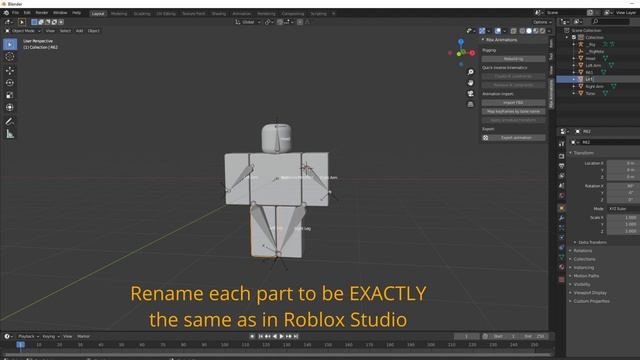Expand the Viewport Display panel

click(590, 293)
